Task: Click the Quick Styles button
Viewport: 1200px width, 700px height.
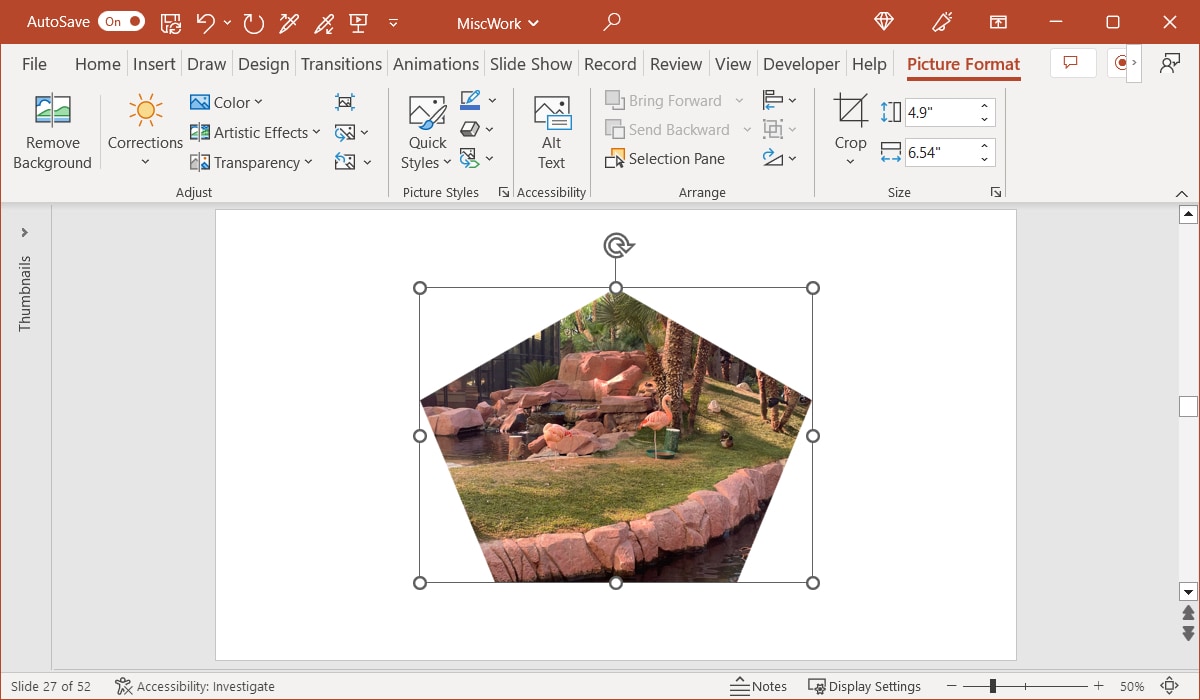Action: pos(426,128)
